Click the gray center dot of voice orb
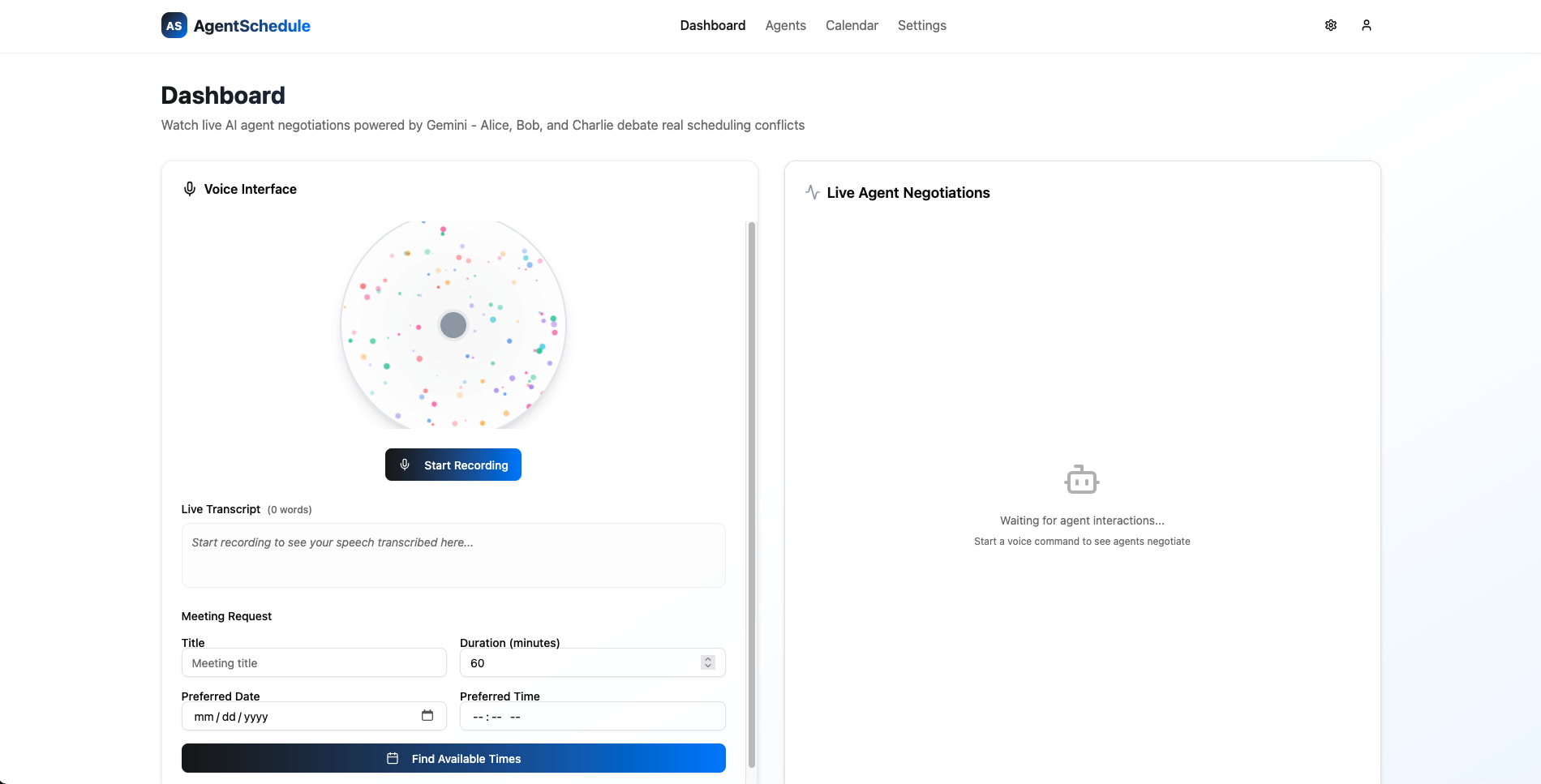This screenshot has height=784, width=1541. 453,325
